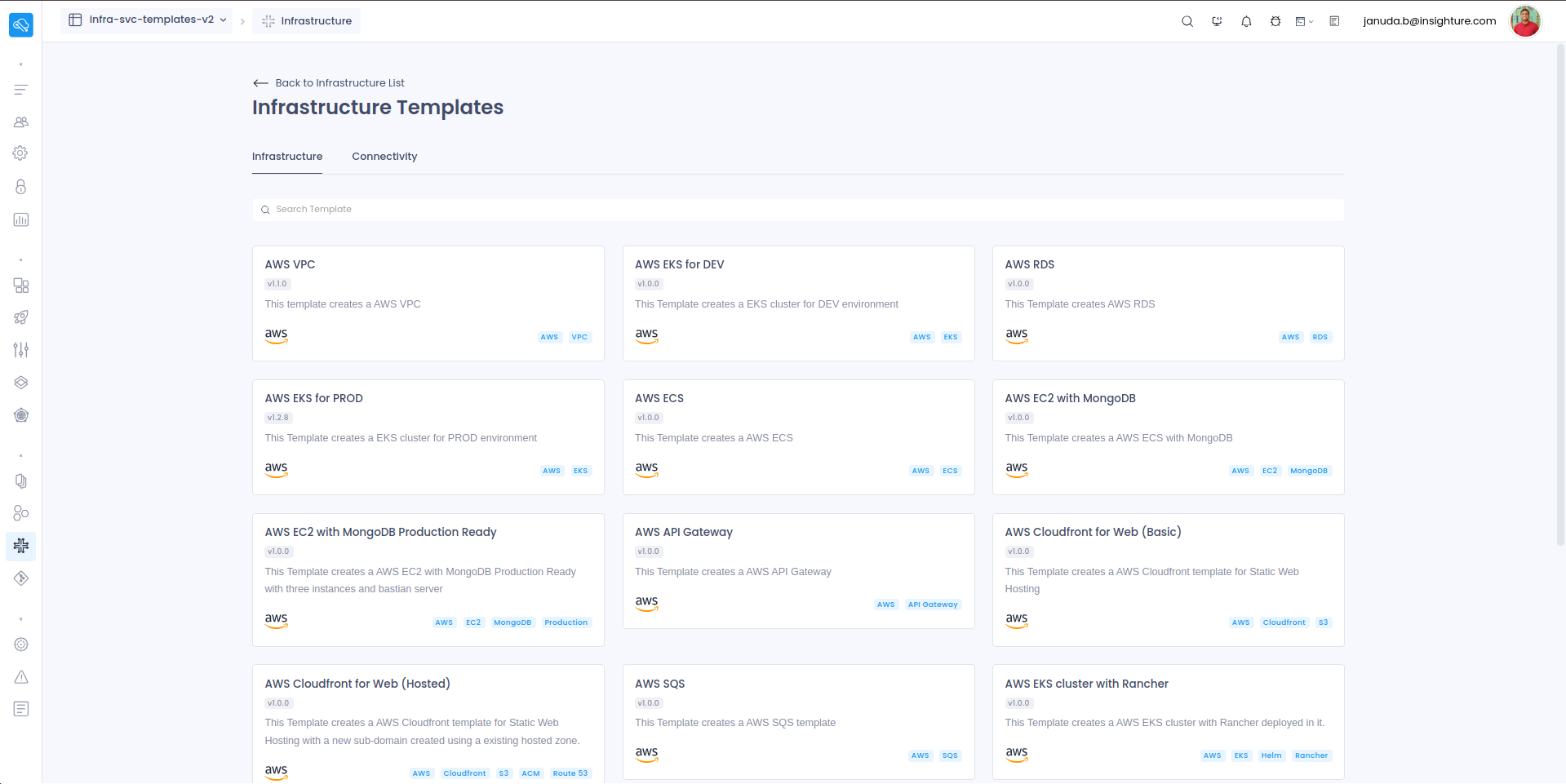Viewport: 1566px width, 784px height.
Task: Click the user profile avatar
Action: [1525, 21]
